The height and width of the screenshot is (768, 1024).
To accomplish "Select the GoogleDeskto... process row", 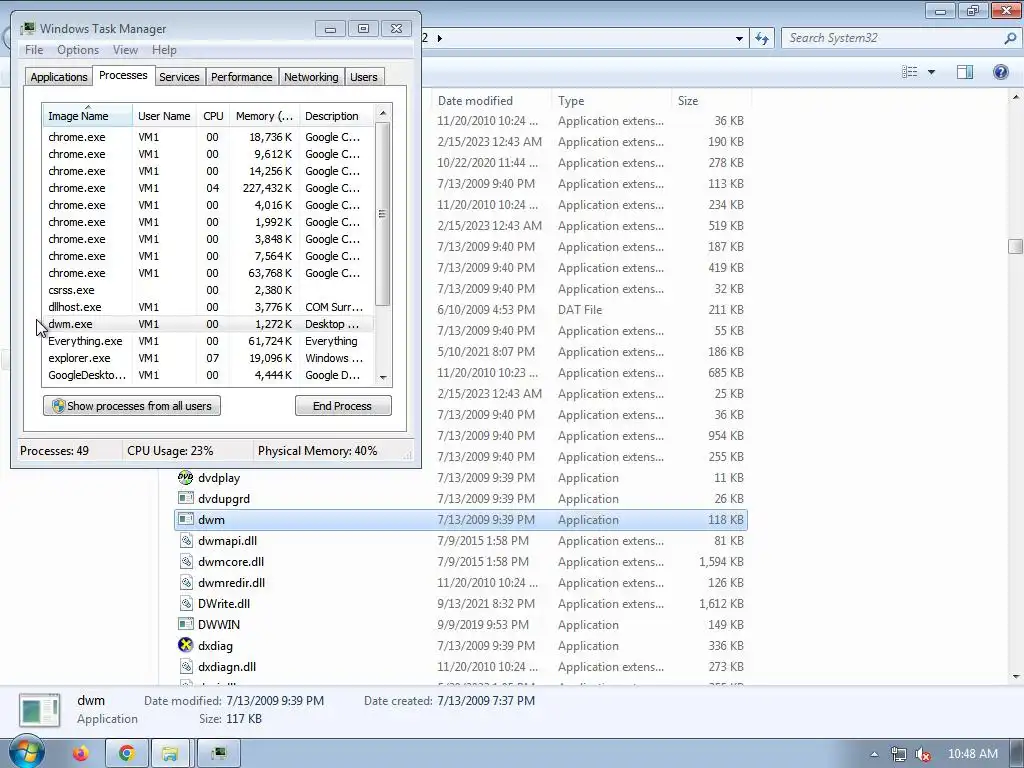I will tap(208, 375).
